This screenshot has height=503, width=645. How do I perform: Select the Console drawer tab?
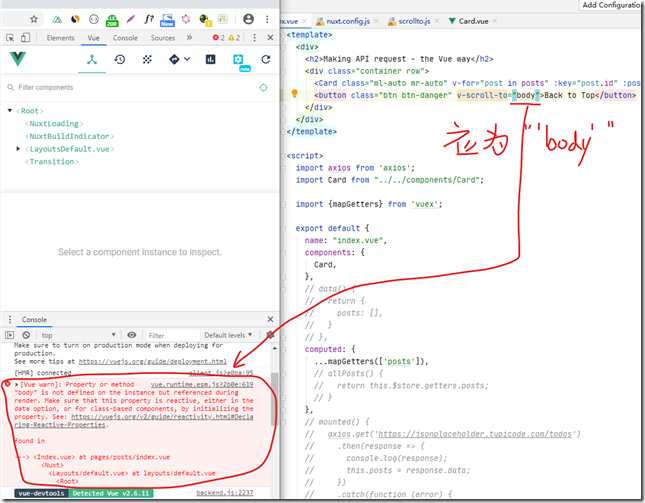(34, 320)
